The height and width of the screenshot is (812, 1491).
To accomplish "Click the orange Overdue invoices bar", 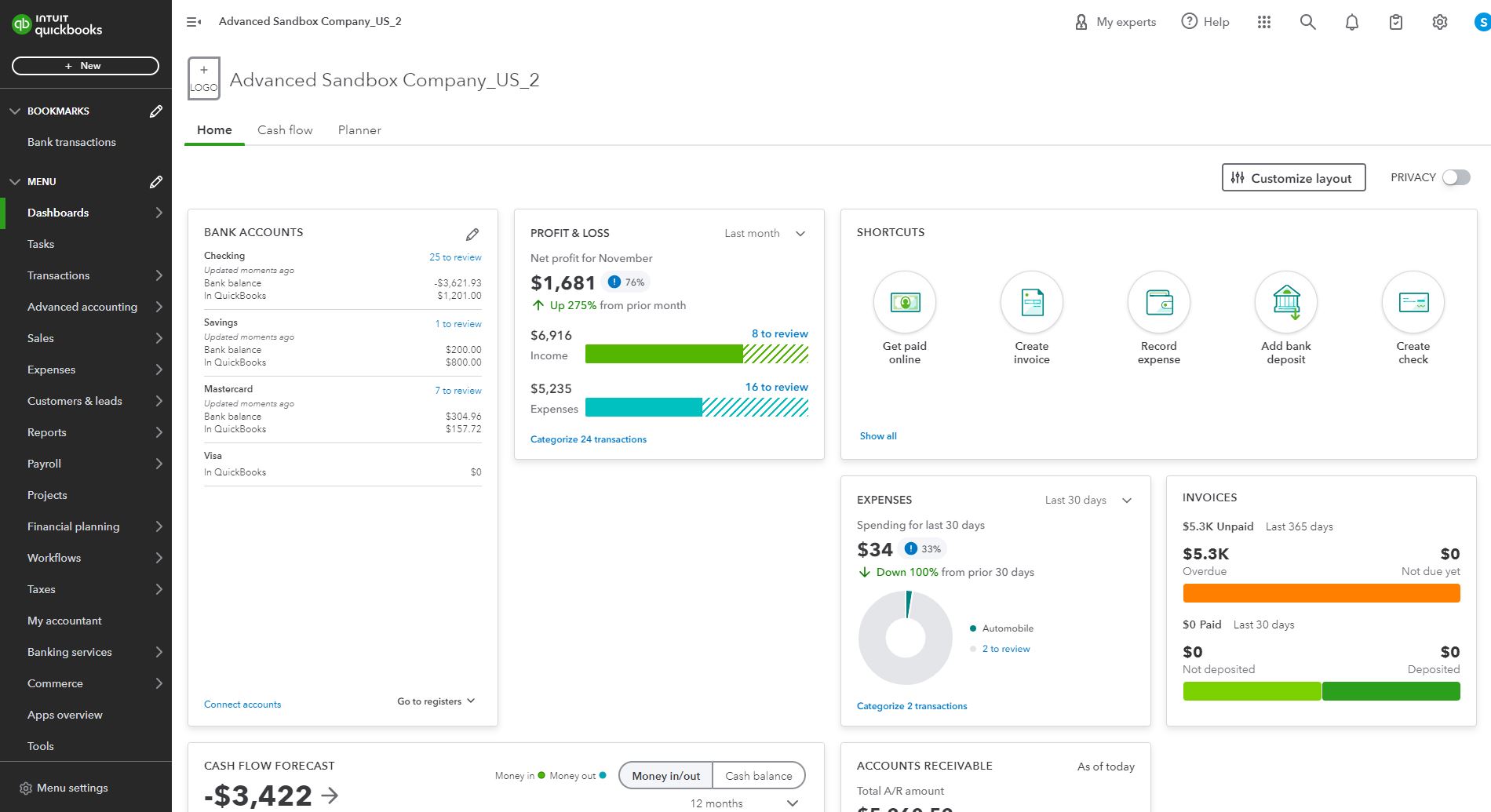I will [1321, 593].
